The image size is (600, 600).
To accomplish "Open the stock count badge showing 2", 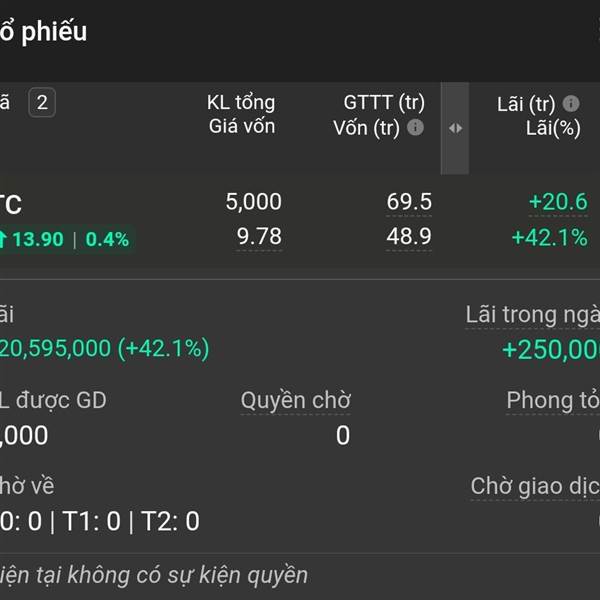I will pos(42,103).
